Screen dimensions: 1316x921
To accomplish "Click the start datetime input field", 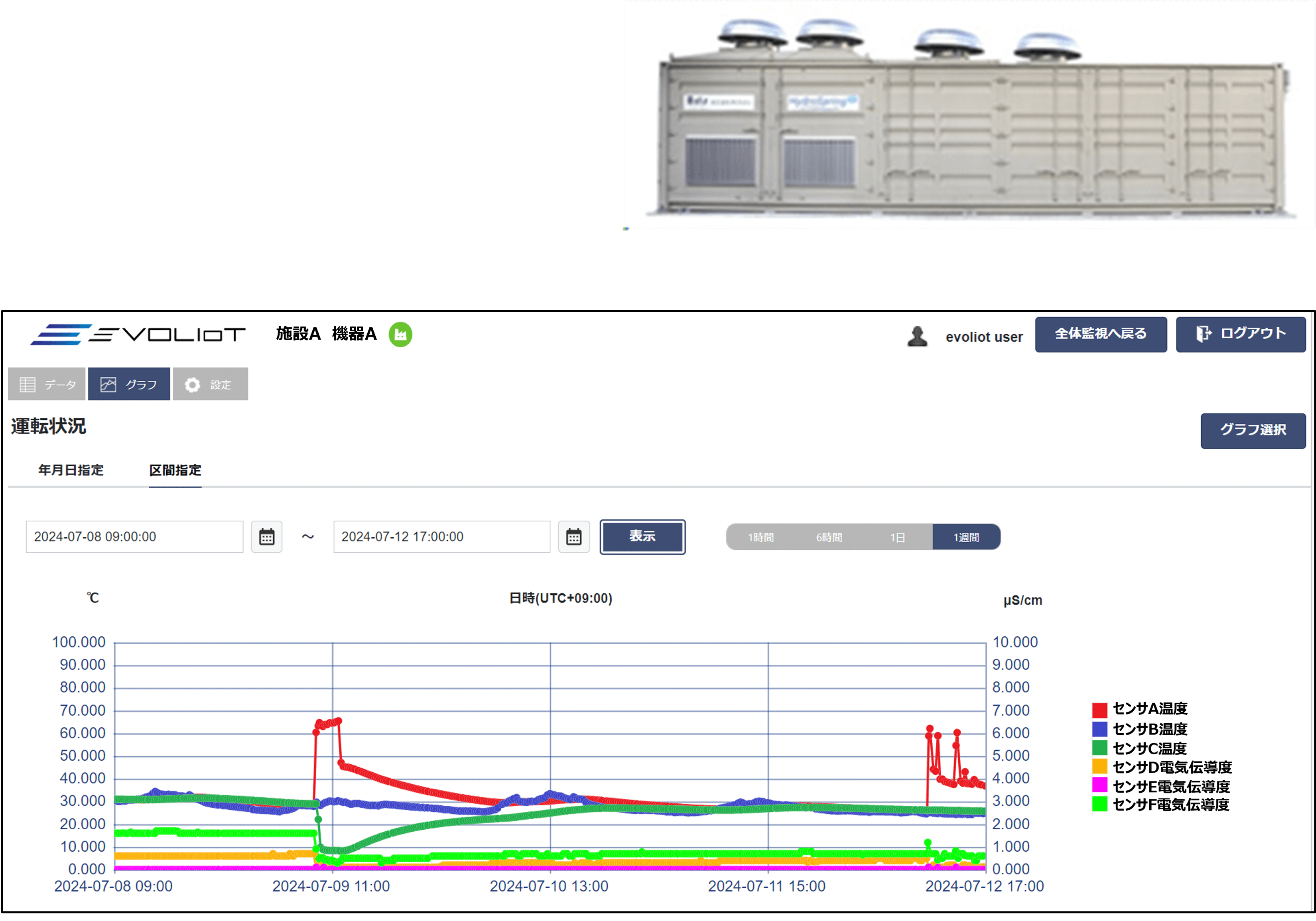I will [134, 537].
